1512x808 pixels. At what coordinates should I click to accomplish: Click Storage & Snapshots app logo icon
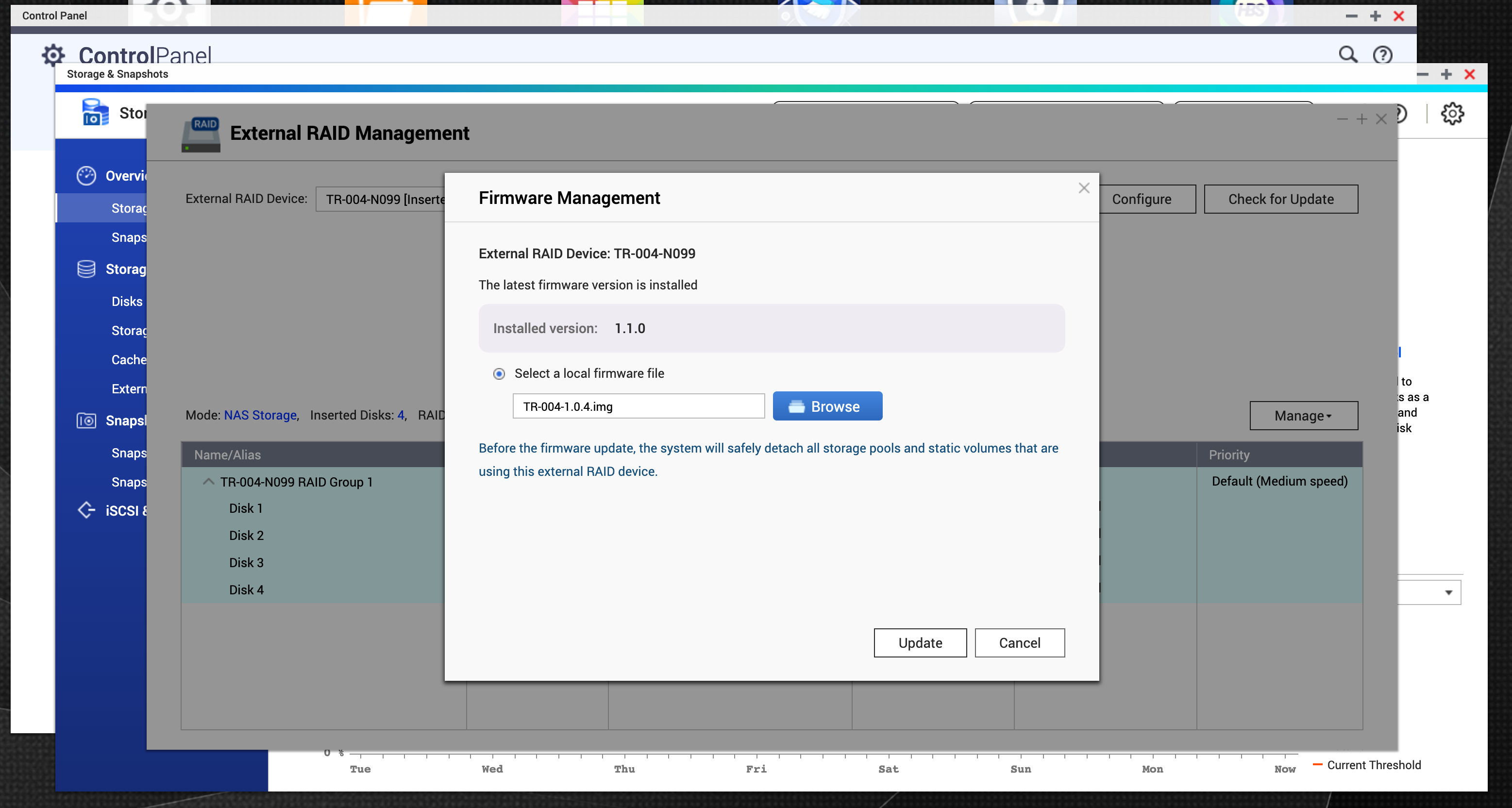[x=95, y=112]
